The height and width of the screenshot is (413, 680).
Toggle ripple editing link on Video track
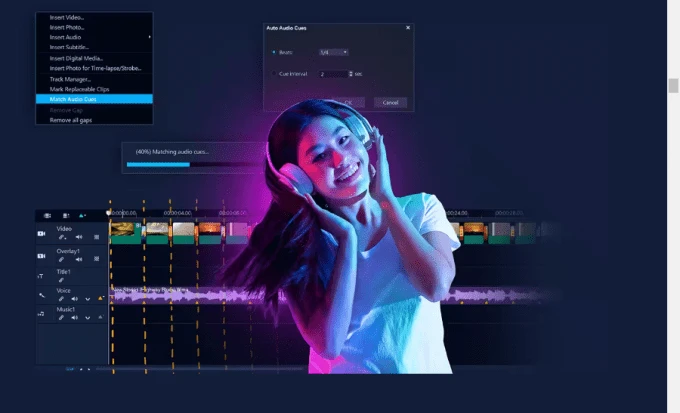pos(62,237)
